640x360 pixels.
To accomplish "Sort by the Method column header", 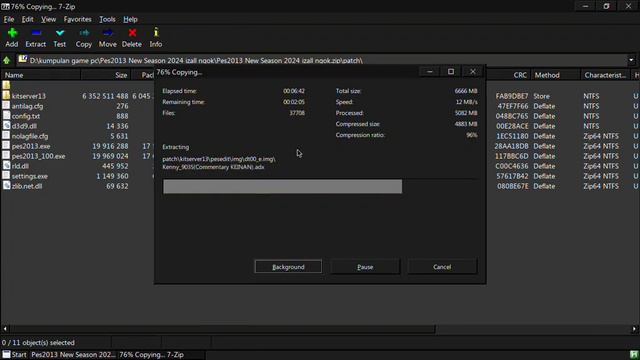I will (556, 75).
